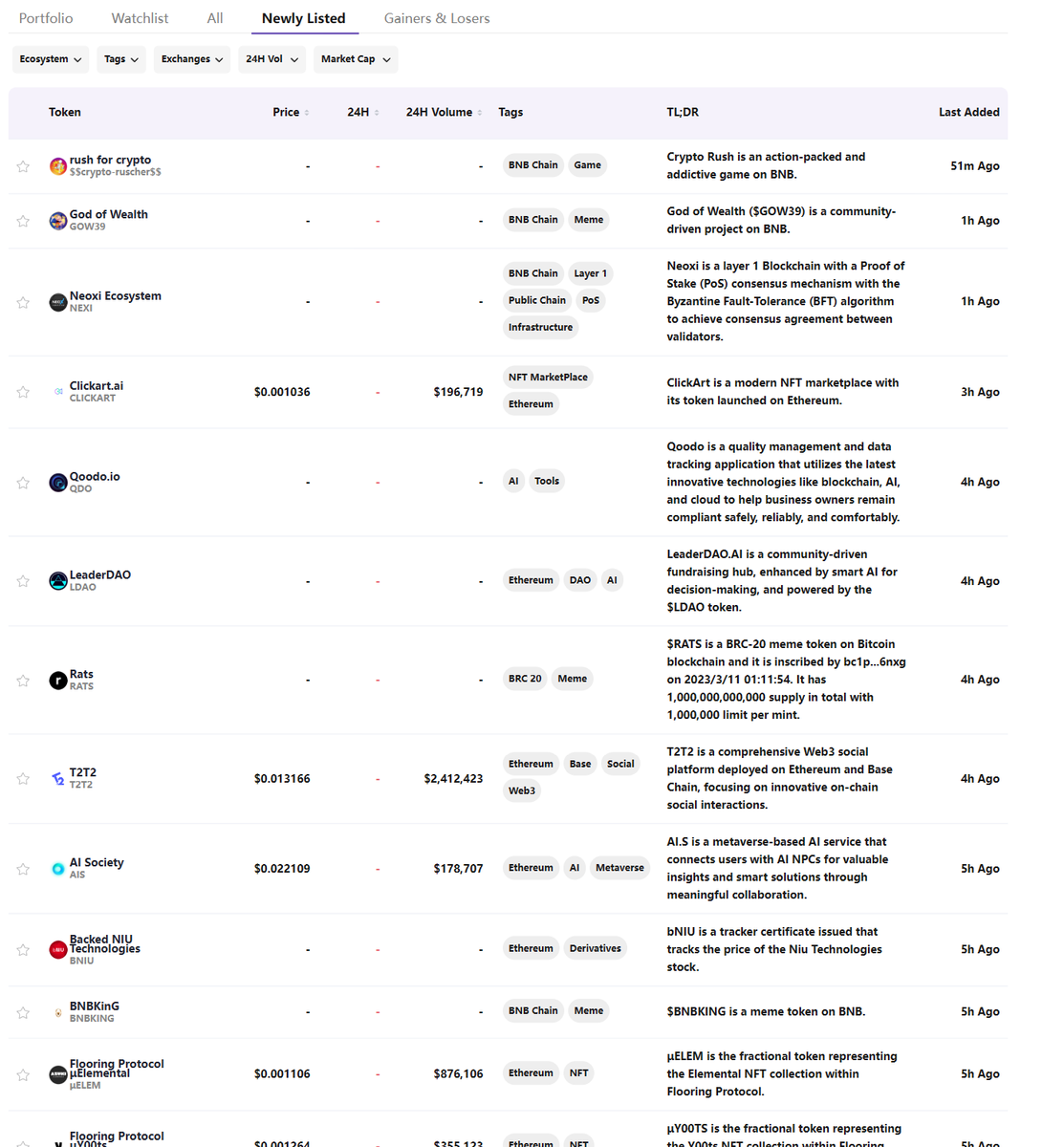
Task: Click the Web3 tag on T2T2
Action: point(522,790)
